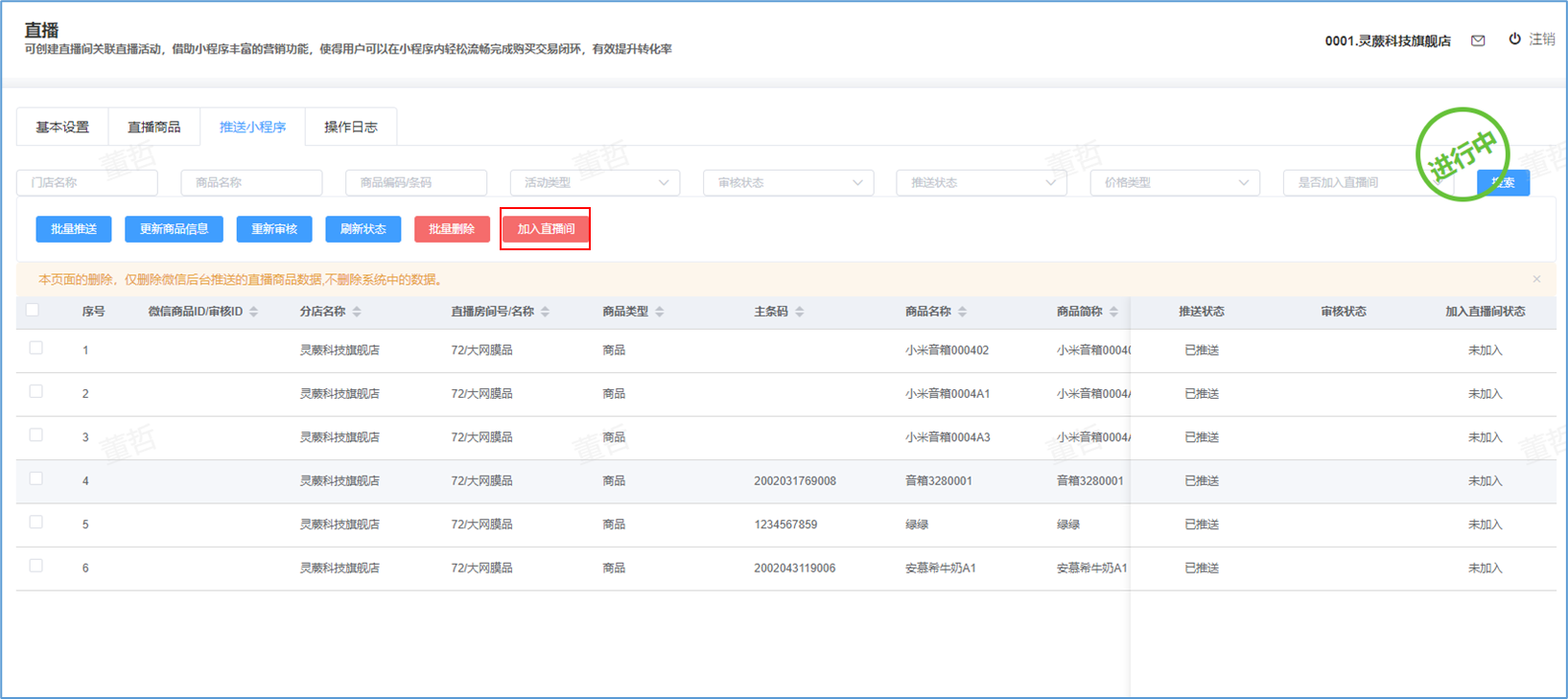Open the mail envelope icon
1568x699 pixels.
pos(1478,40)
